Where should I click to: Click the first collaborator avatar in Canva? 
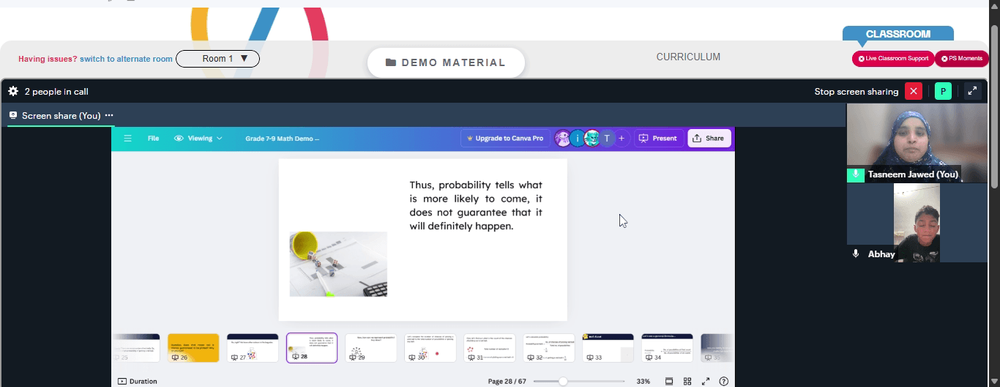(x=562, y=138)
